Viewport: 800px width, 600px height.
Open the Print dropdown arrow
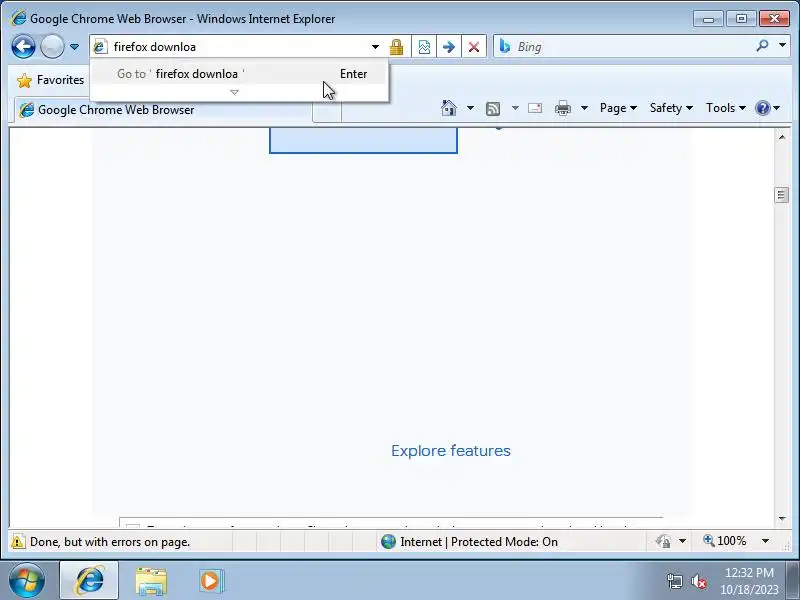(x=585, y=108)
